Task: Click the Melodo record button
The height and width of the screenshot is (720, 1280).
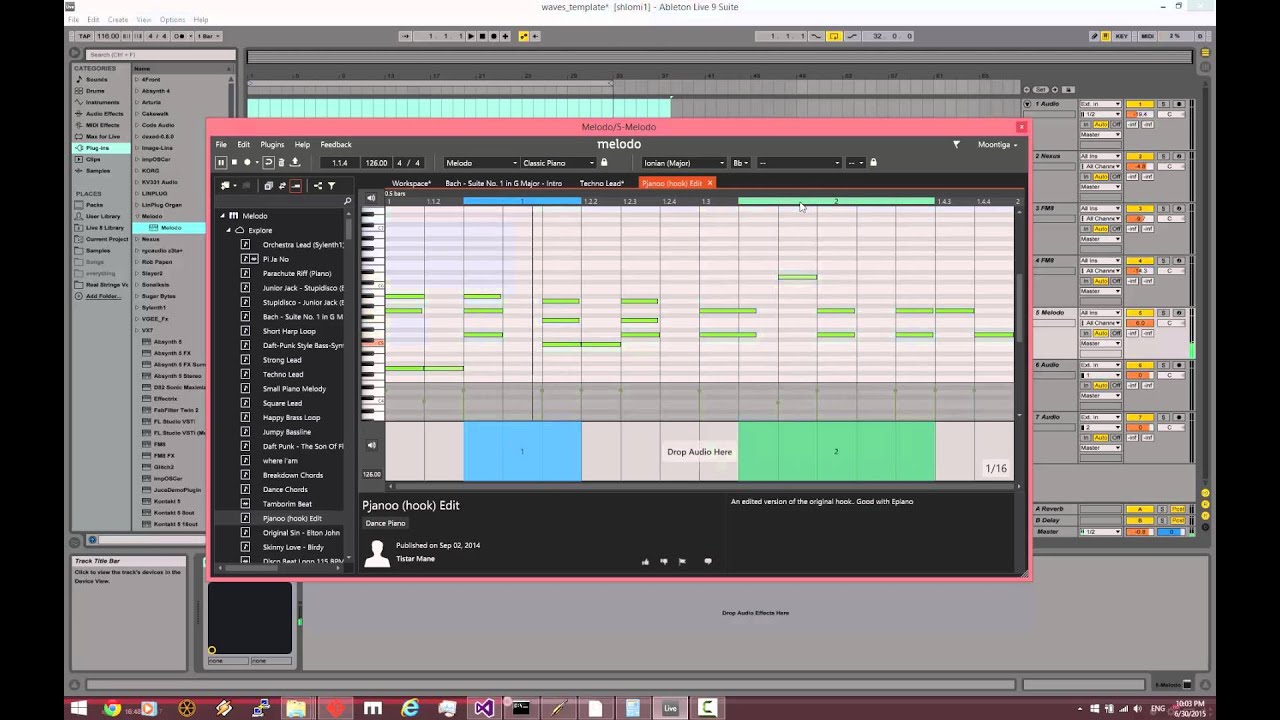Action: [x=246, y=163]
